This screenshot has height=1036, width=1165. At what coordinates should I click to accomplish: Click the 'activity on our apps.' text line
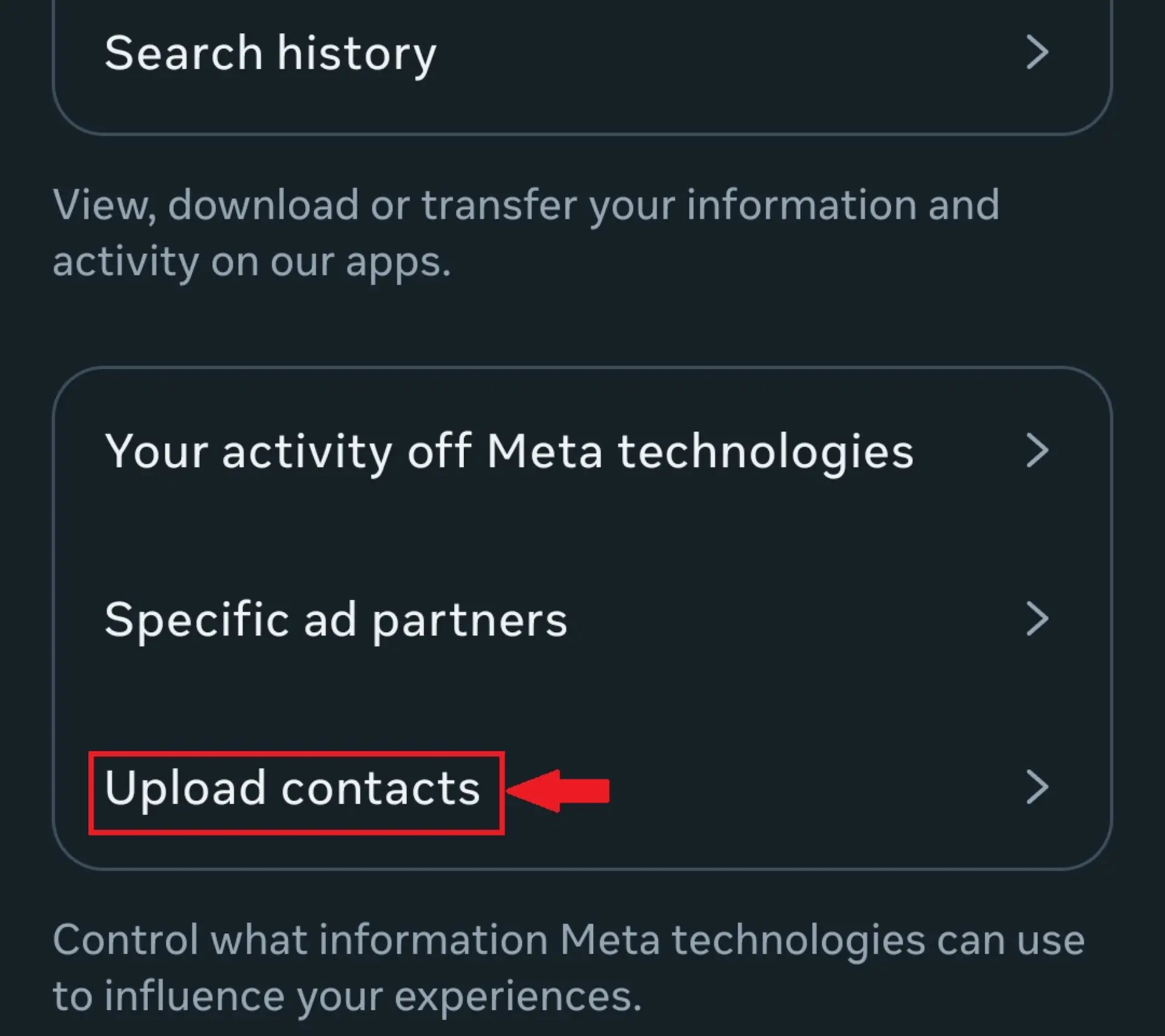[x=252, y=262]
